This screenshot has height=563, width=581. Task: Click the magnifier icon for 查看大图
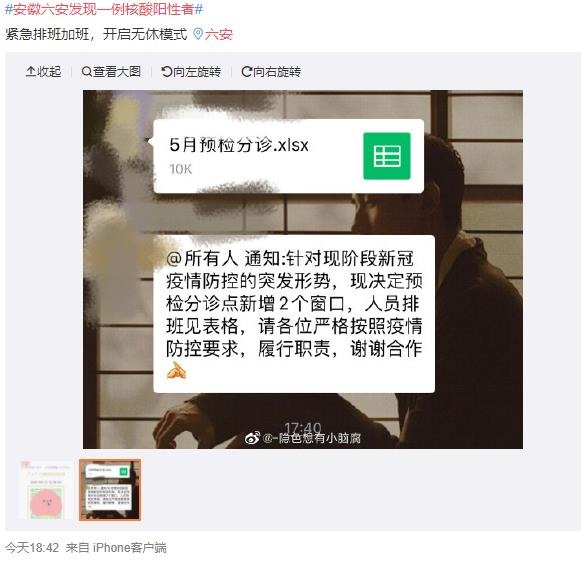(86, 71)
